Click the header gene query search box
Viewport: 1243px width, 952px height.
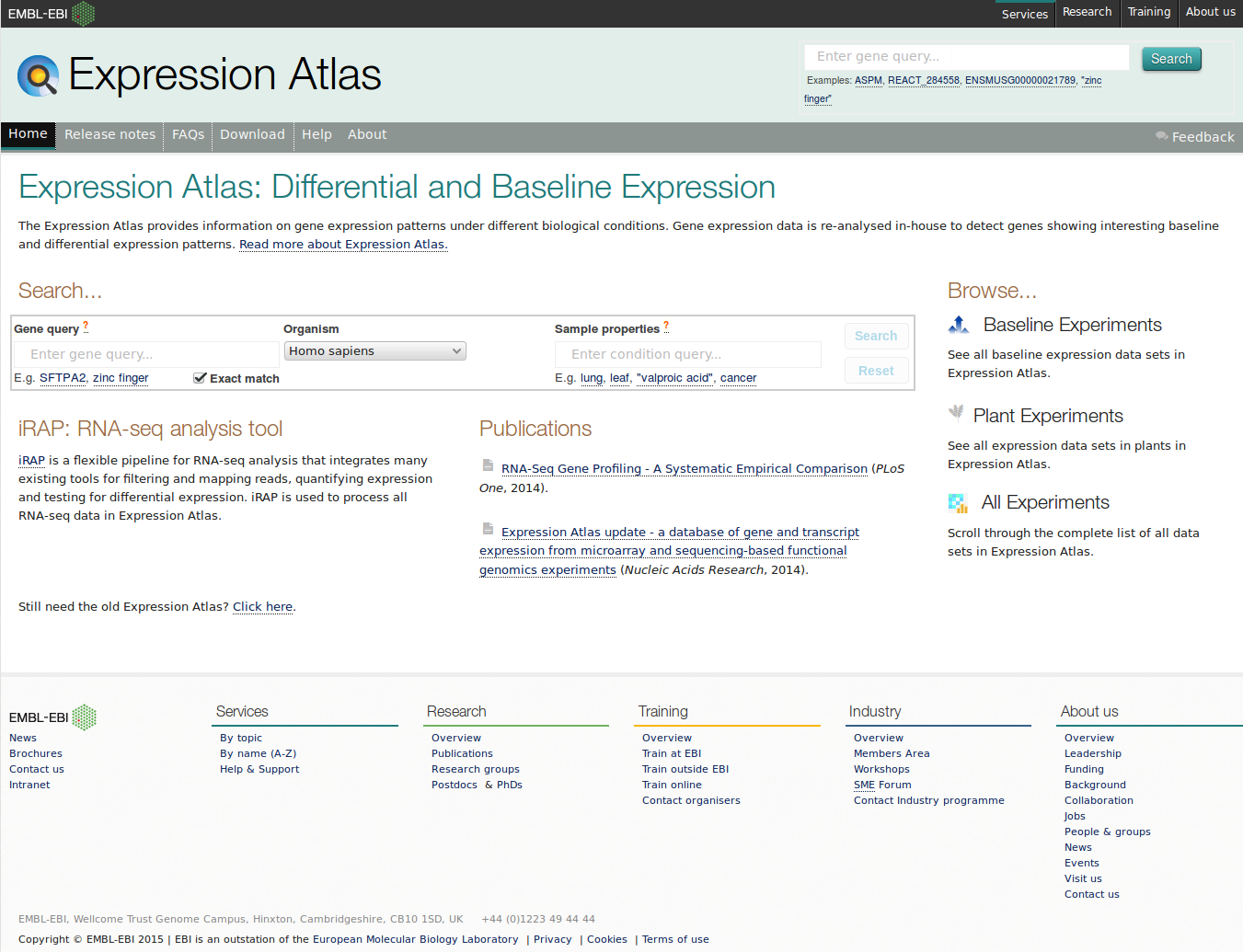click(x=966, y=57)
